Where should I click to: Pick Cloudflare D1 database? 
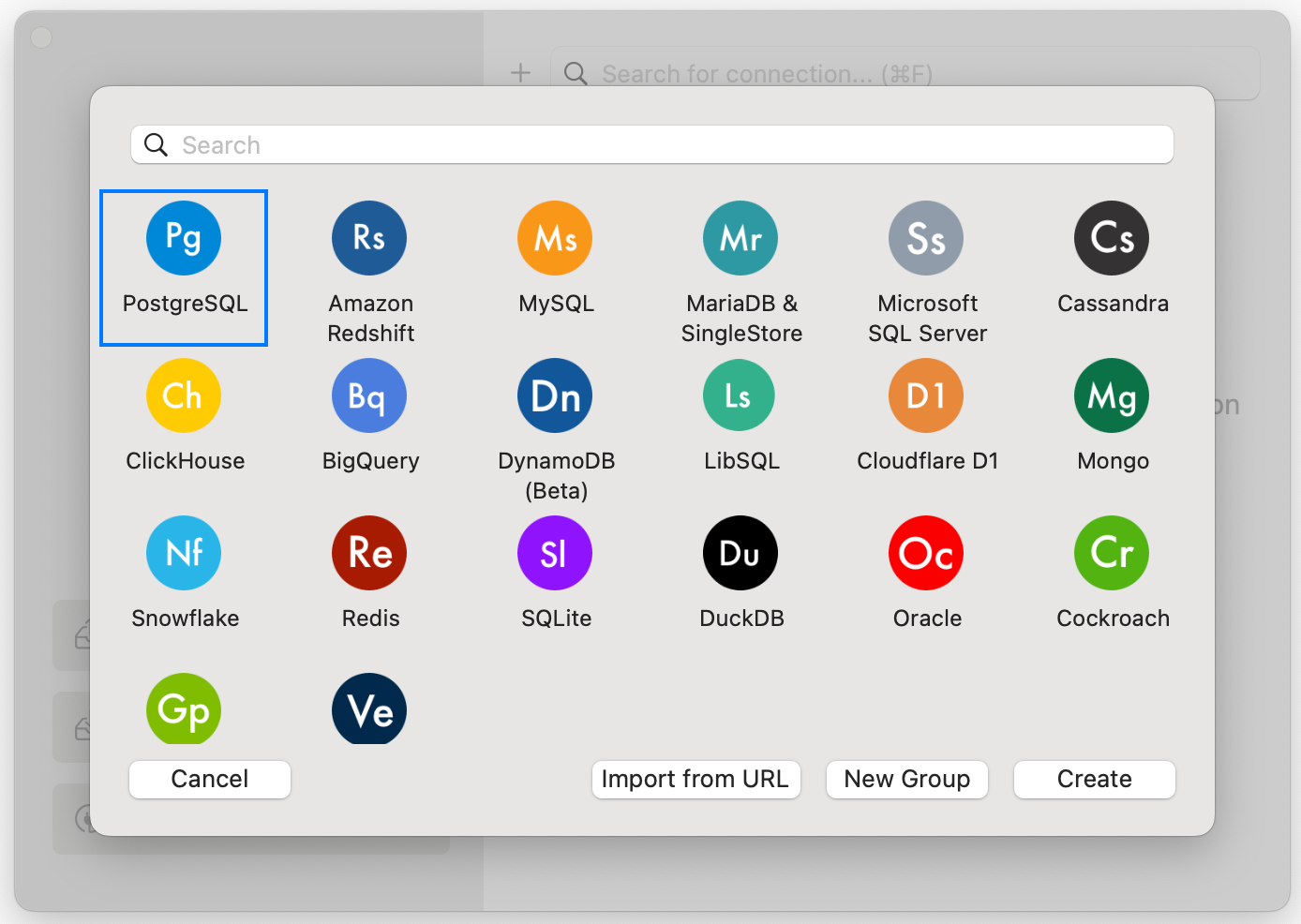click(926, 395)
